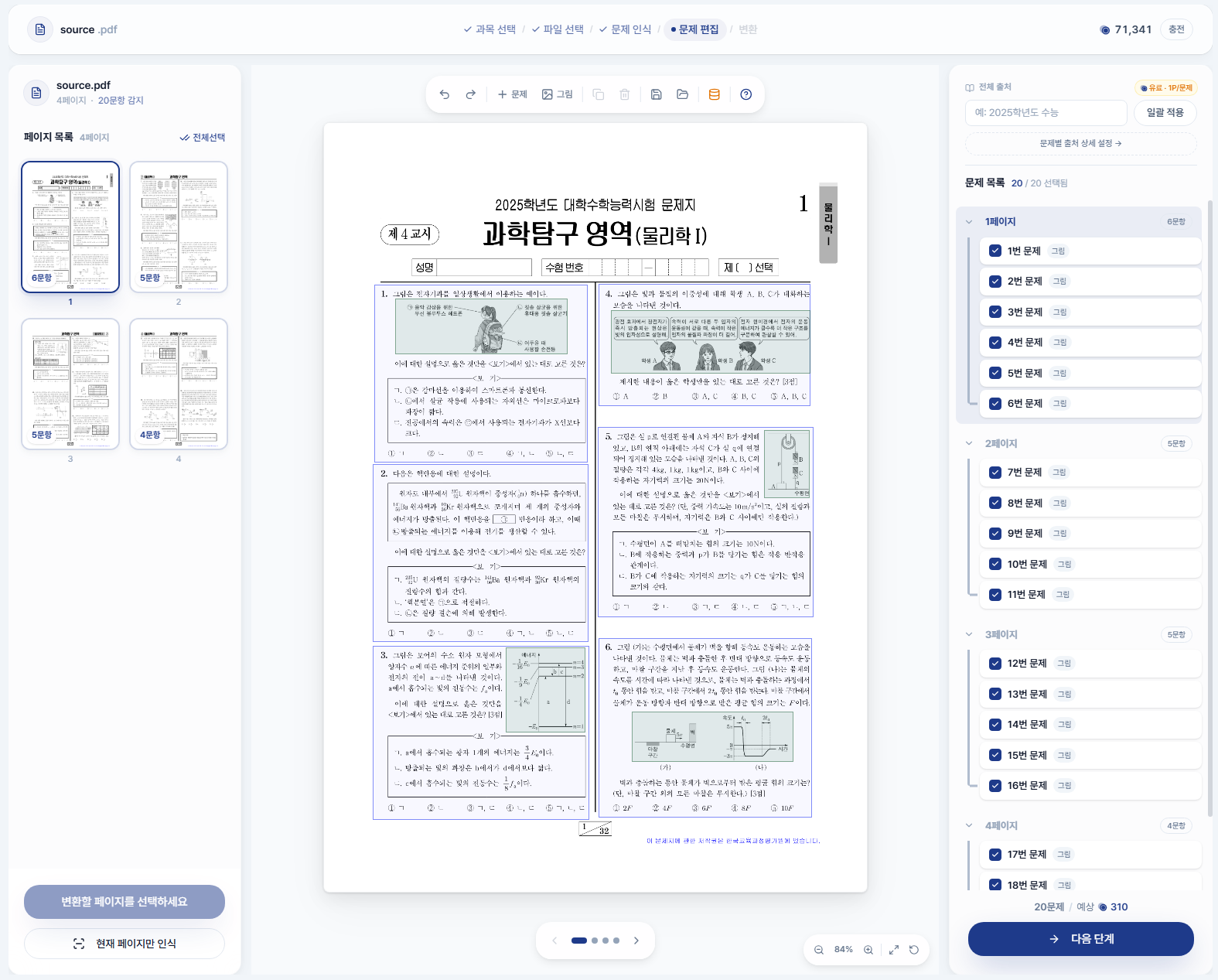The width and height of the screenshot is (1218, 980).
Task: Click the 충전 button
Action: [1176, 29]
